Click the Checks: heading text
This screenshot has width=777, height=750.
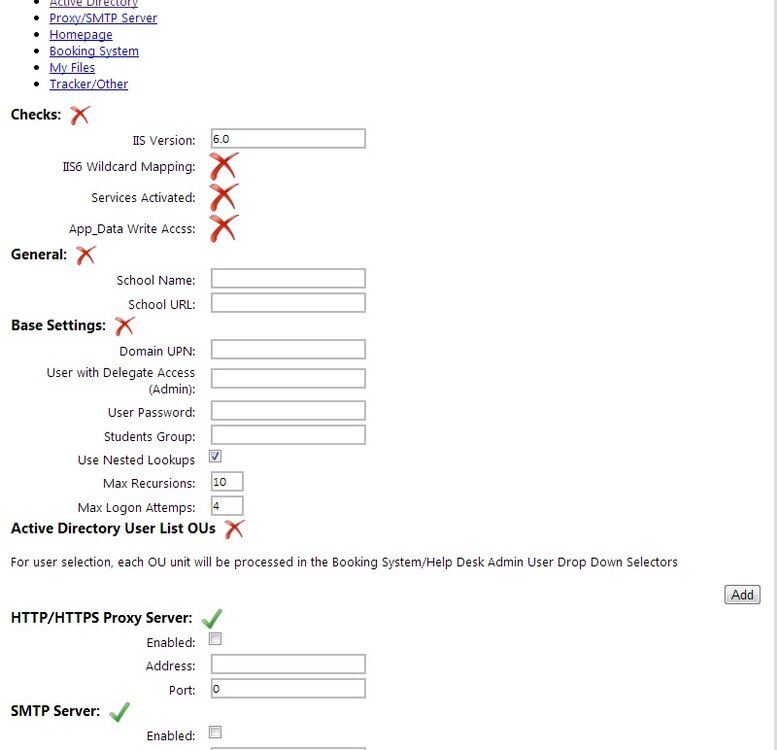[x=36, y=114]
